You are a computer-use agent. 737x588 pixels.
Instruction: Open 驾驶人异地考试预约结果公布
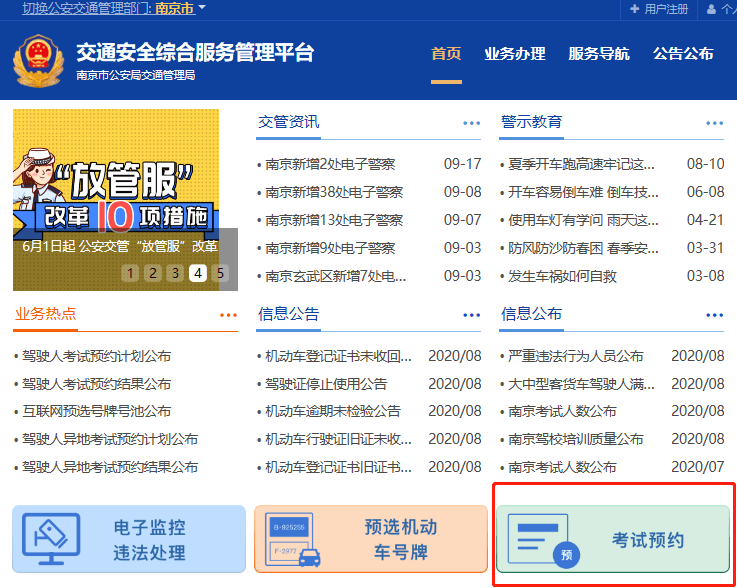click(x=110, y=467)
